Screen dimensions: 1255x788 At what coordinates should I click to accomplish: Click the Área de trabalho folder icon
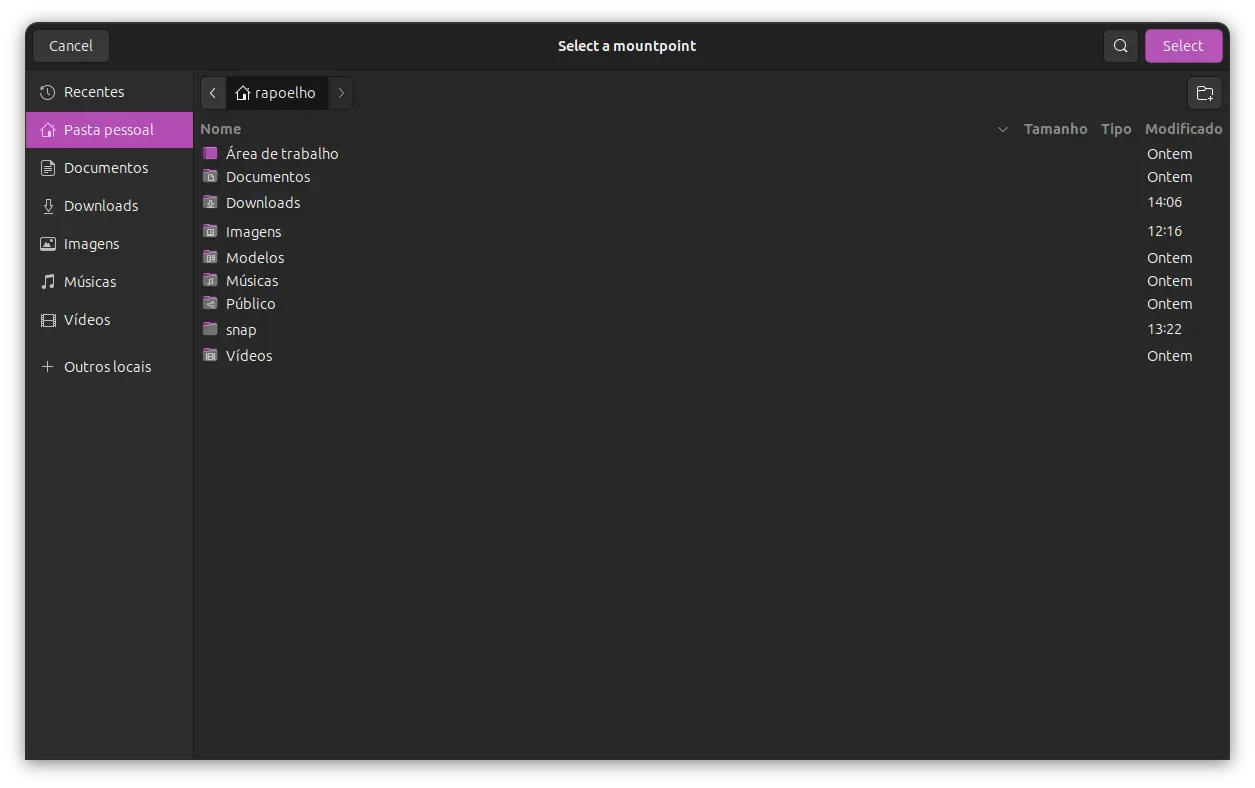click(210, 153)
